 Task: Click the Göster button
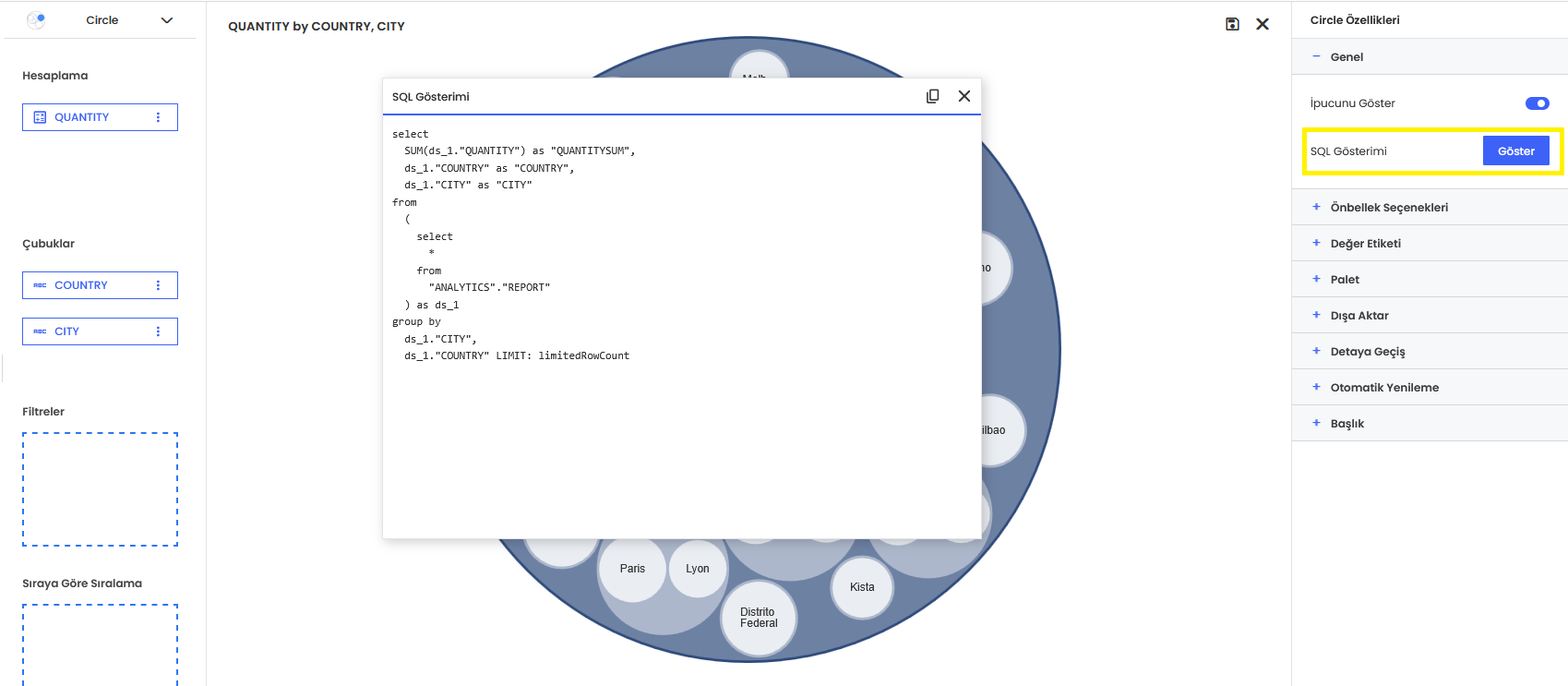click(x=1515, y=151)
